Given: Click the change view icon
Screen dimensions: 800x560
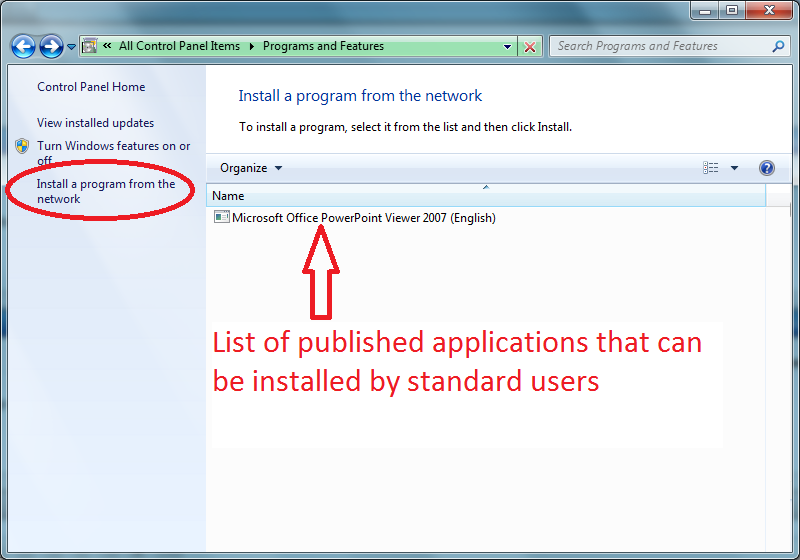Looking at the screenshot, I should point(710,168).
